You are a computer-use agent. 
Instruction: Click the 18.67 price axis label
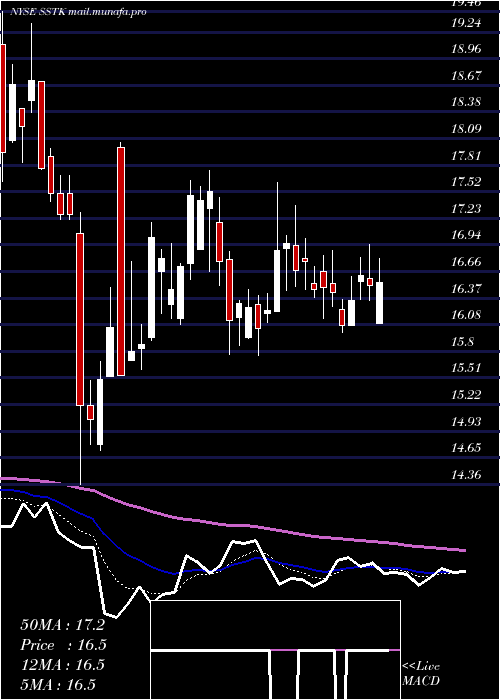pos(467,75)
